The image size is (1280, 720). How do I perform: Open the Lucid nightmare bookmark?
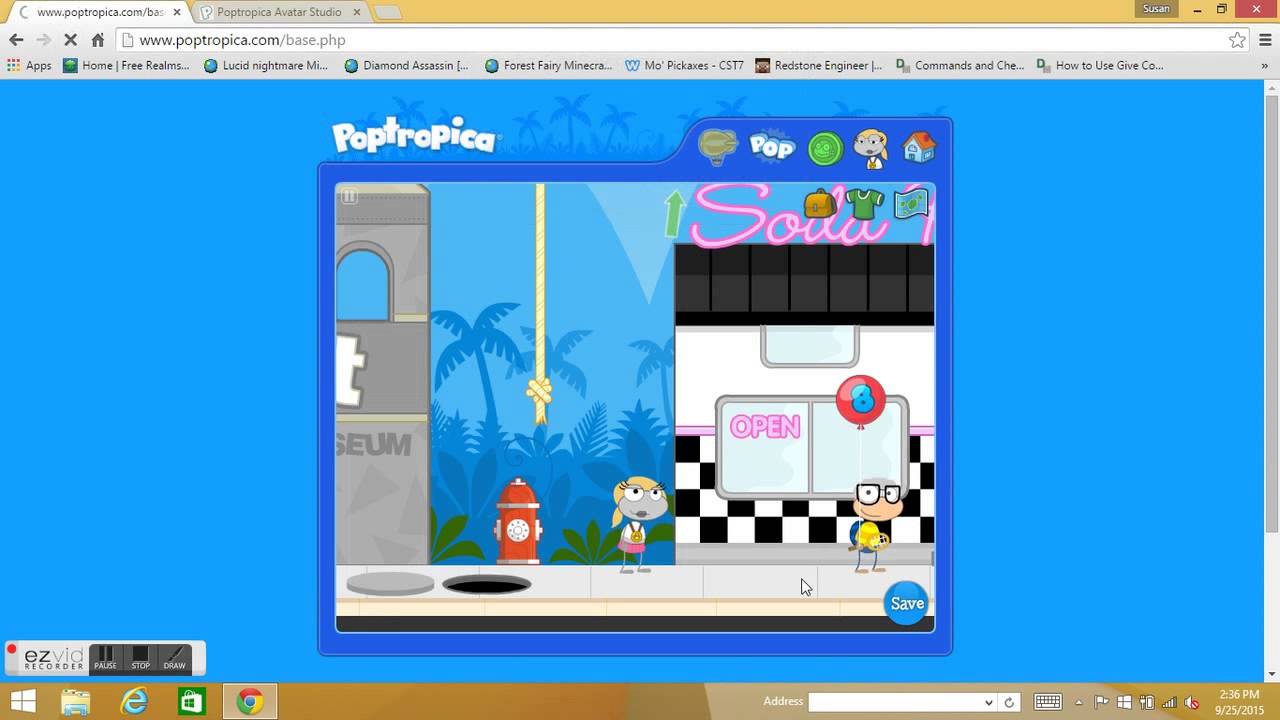point(266,65)
